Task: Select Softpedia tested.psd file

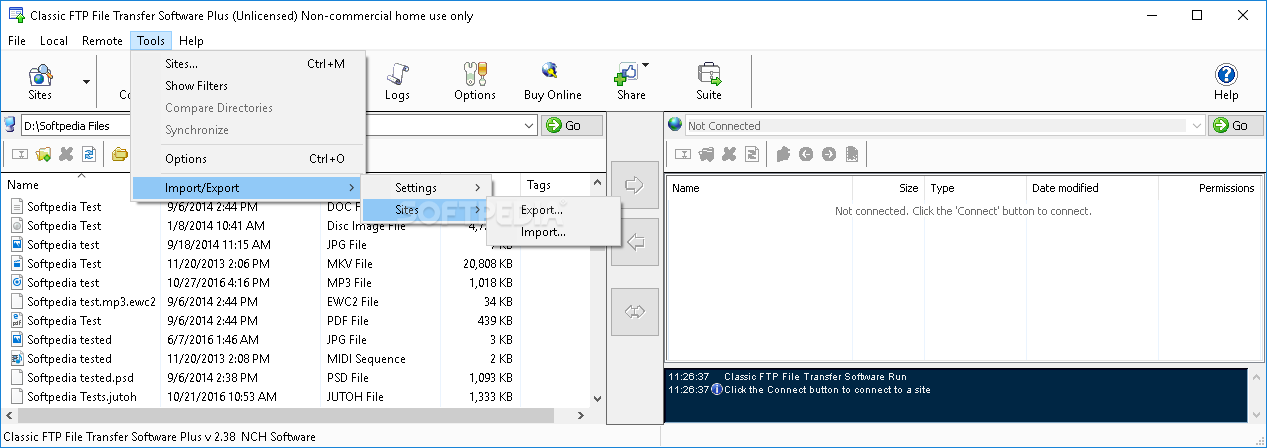Action: point(80,377)
